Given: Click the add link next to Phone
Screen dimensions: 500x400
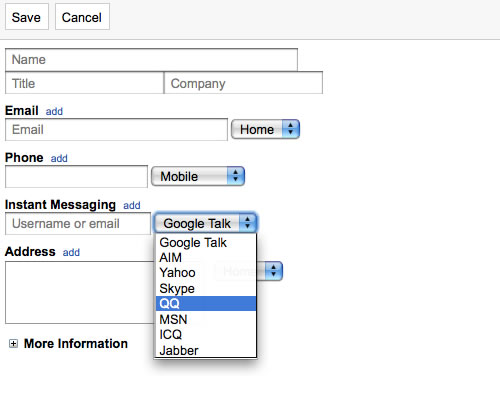Looking at the screenshot, I should 59,158.
